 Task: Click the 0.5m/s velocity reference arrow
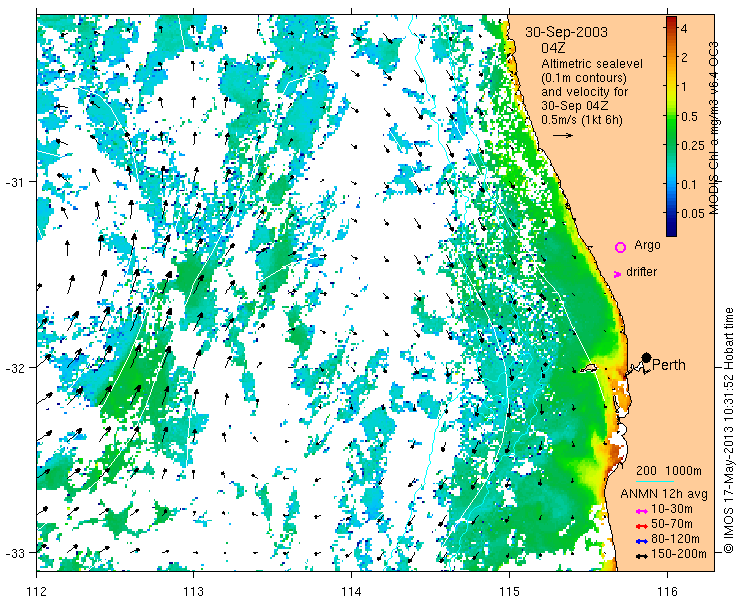(x=563, y=135)
